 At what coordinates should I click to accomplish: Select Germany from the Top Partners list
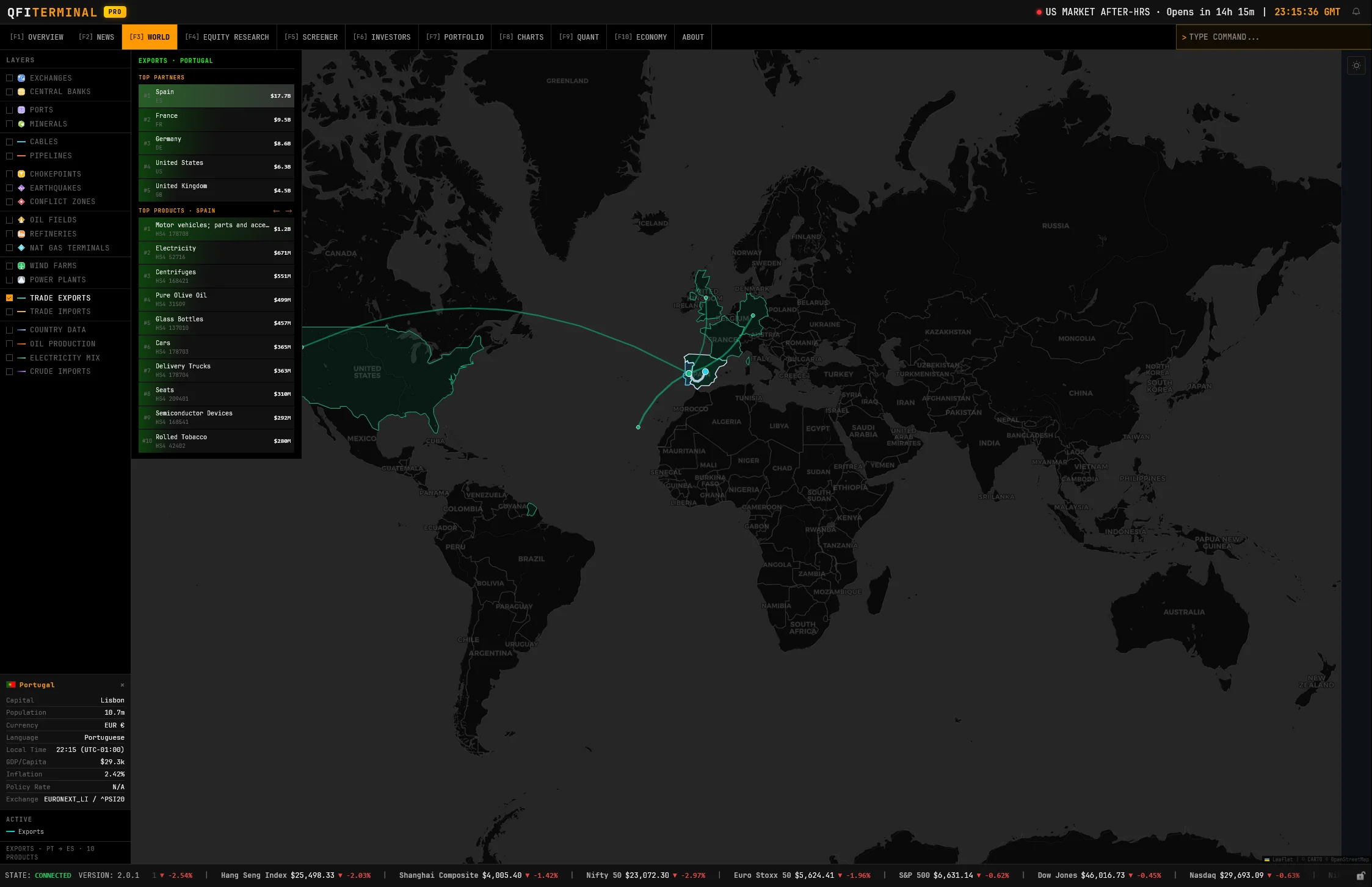(x=216, y=143)
